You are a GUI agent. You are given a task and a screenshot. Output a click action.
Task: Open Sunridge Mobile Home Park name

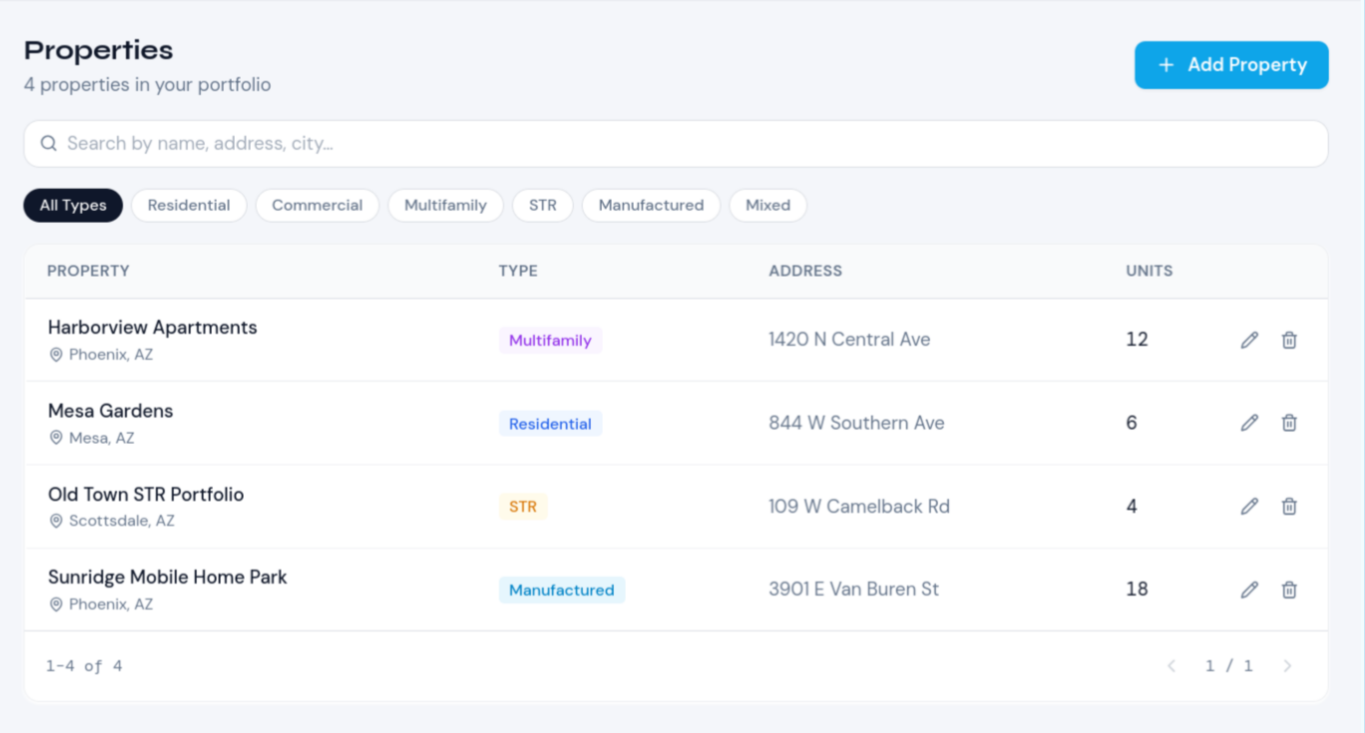tap(167, 577)
